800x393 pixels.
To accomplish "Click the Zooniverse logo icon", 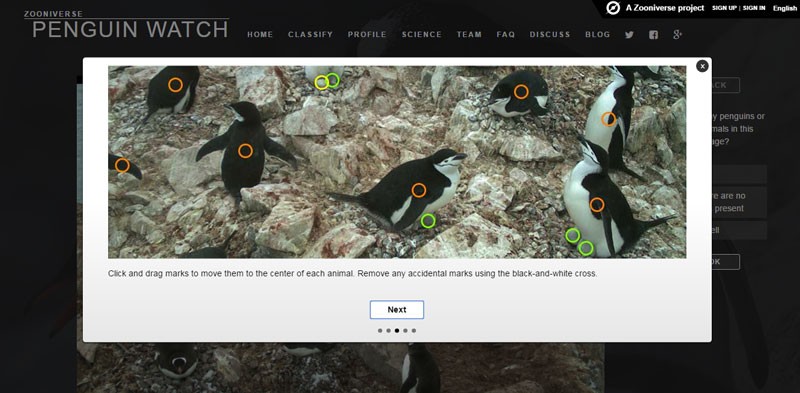I will (613, 8).
